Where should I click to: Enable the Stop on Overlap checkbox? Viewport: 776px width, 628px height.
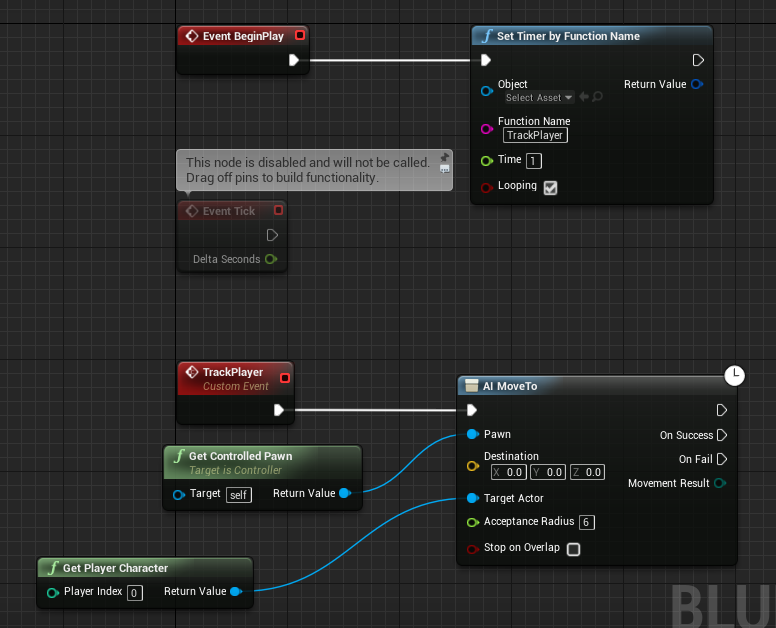click(x=573, y=549)
